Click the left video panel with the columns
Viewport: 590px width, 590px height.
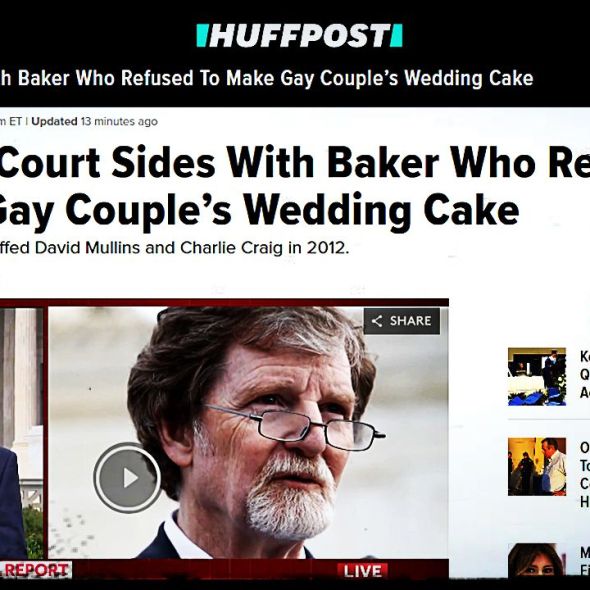(21, 433)
